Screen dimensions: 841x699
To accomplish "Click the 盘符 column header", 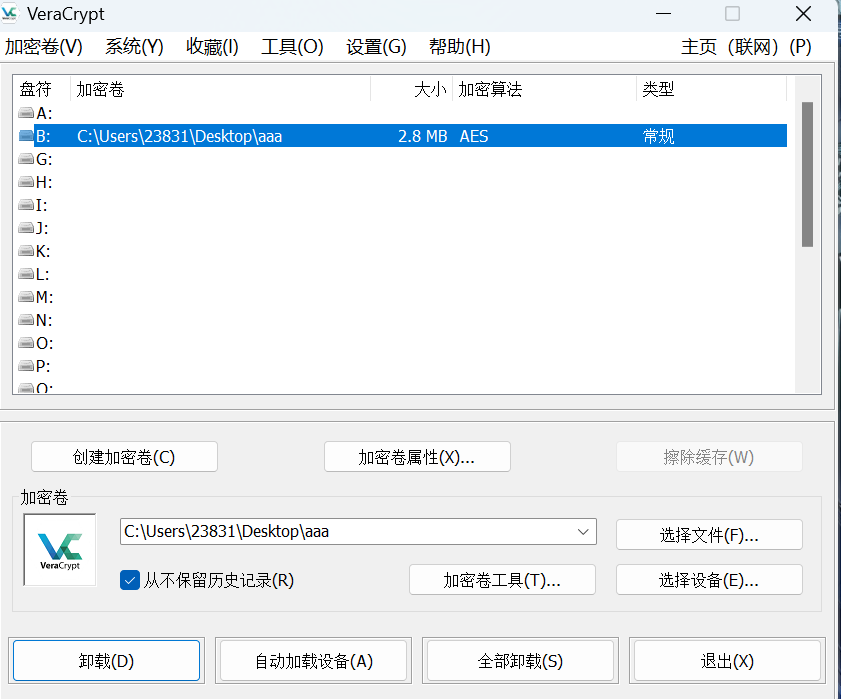I will coord(42,89).
